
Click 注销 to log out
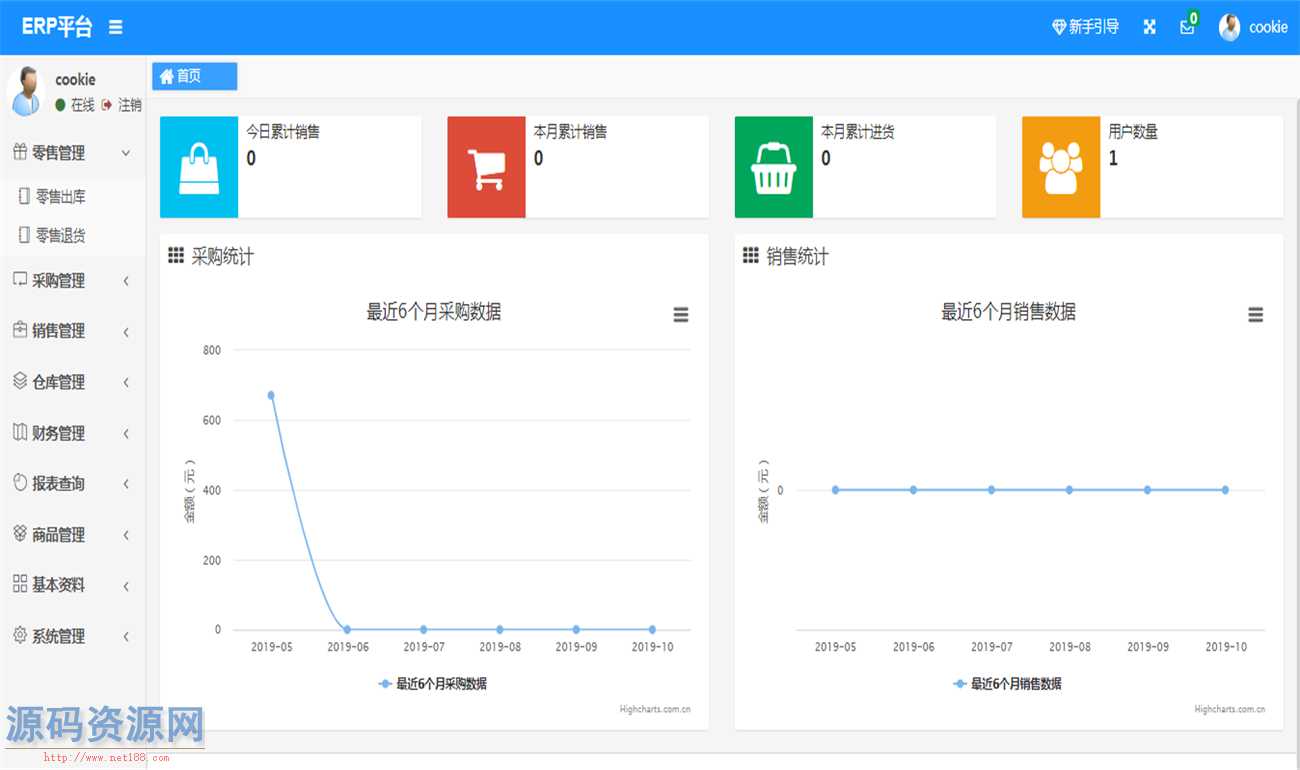coord(123,105)
